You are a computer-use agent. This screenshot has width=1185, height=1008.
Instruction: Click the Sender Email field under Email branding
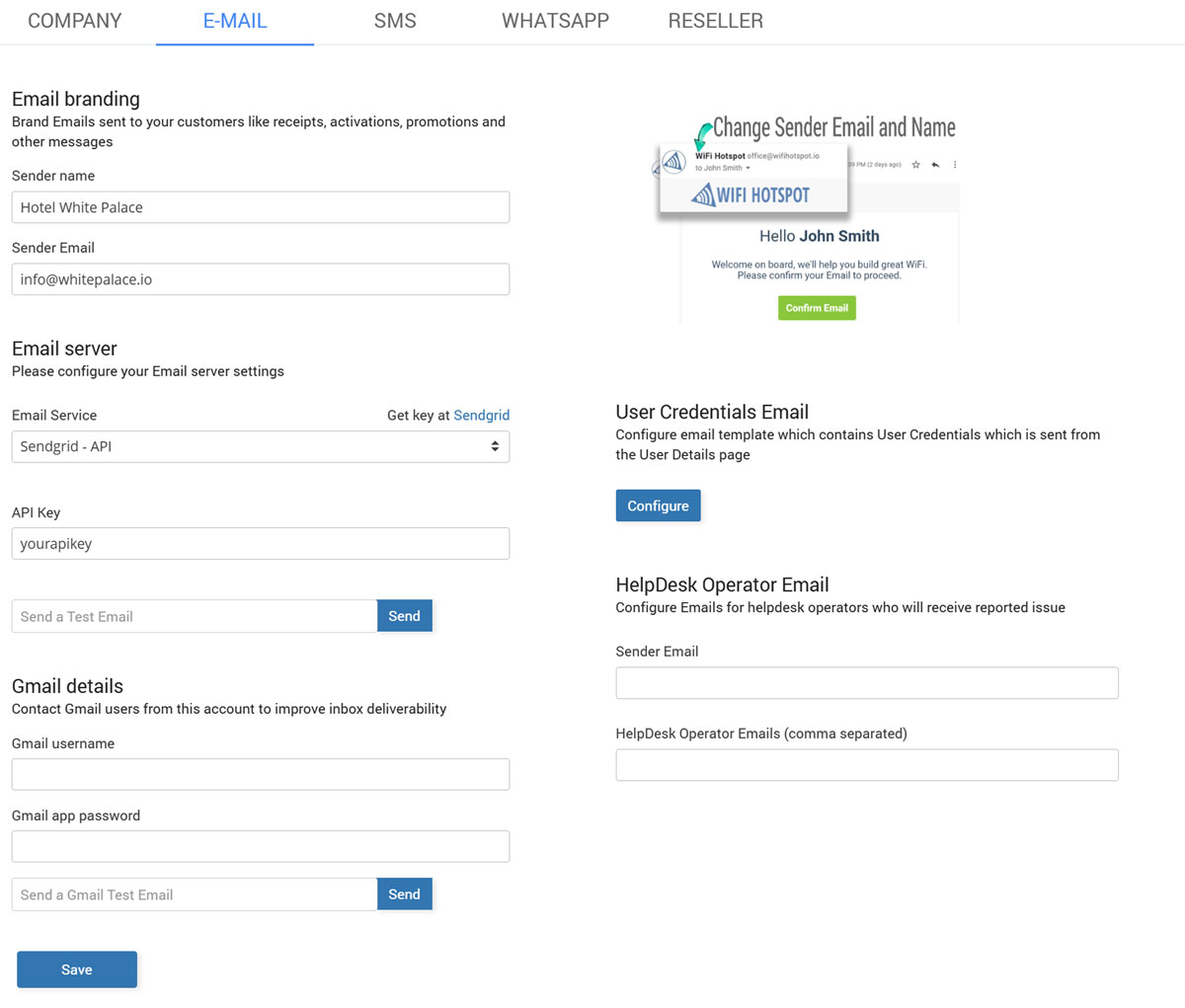pyautogui.click(x=261, y=279)
